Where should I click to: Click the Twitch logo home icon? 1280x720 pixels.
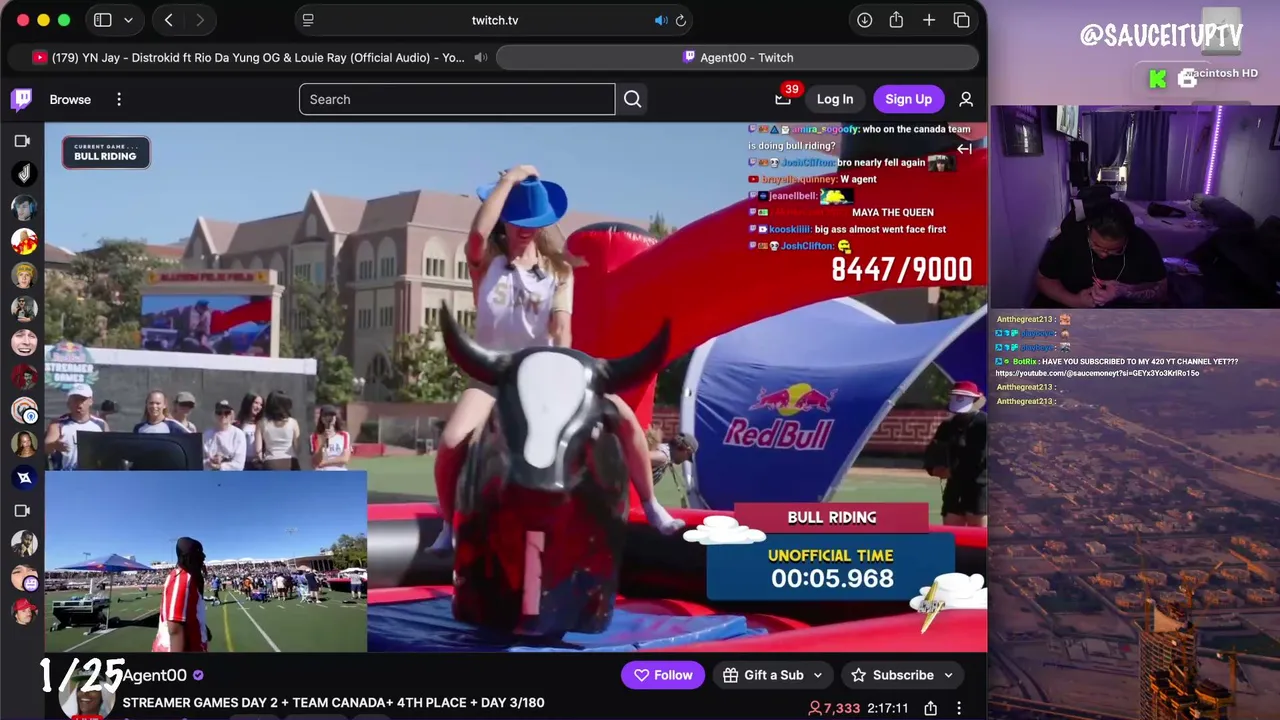22,99
